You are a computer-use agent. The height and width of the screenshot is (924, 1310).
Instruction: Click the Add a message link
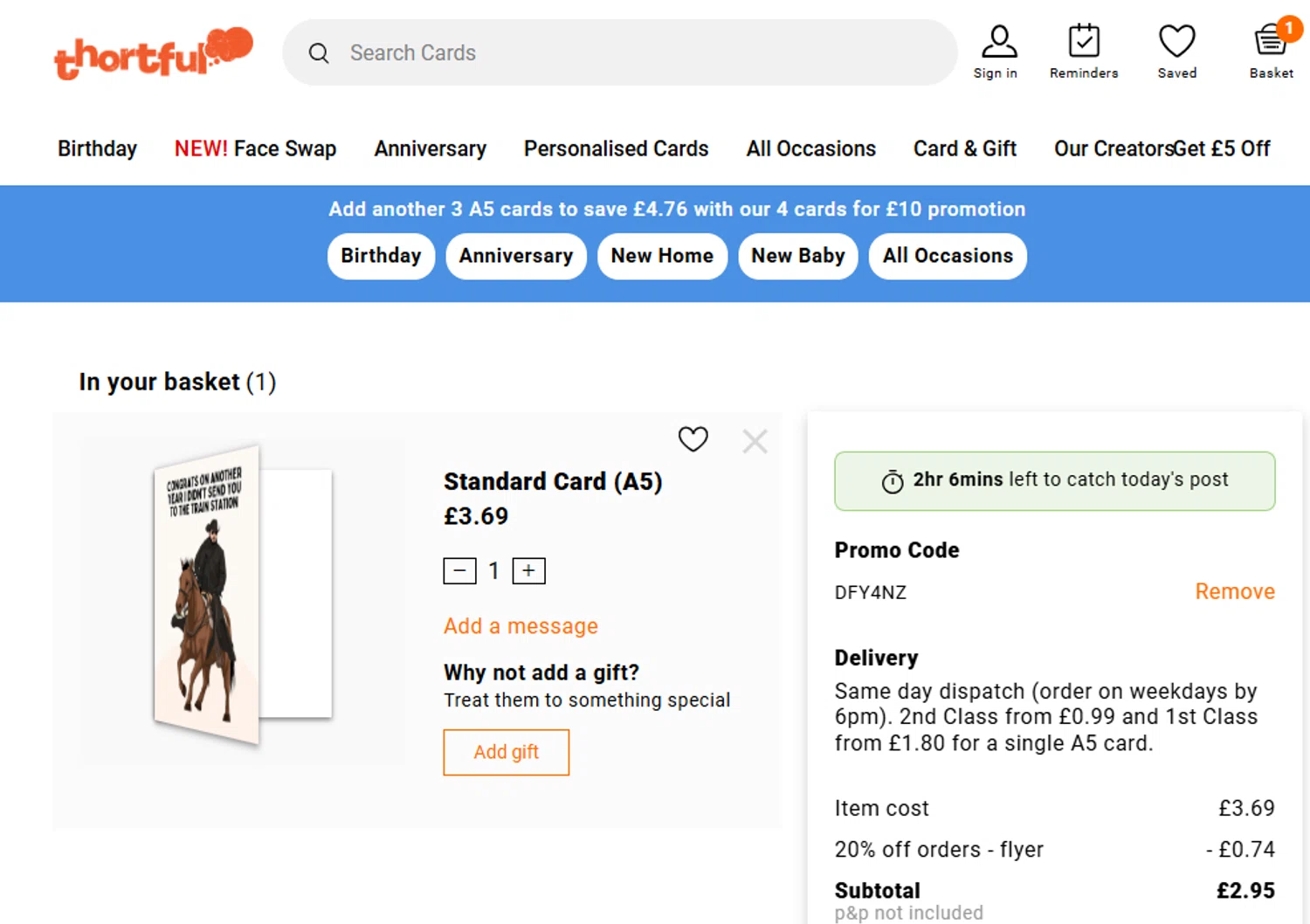[521, 626]
